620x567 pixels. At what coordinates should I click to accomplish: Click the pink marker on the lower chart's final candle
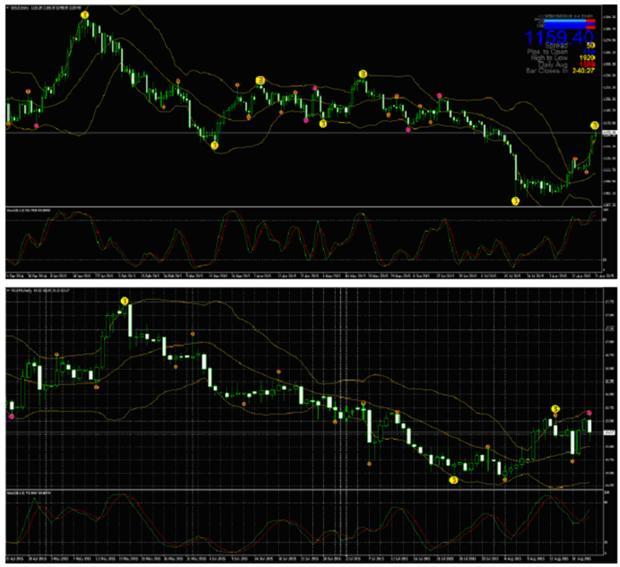click(x=589, y=413)
